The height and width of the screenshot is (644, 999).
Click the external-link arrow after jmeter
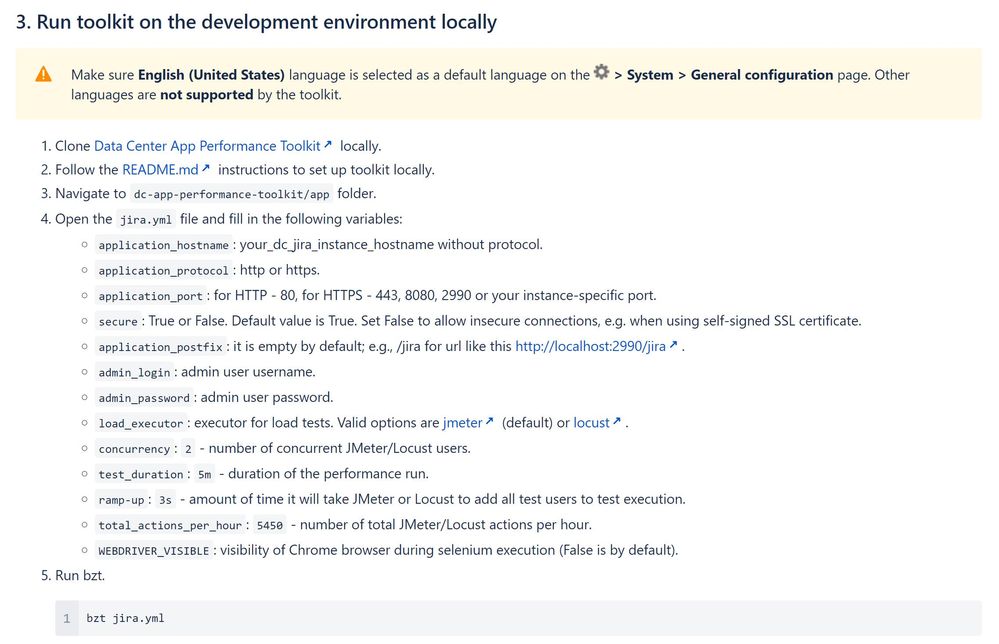pyautogui.click(x=489, y=421)
